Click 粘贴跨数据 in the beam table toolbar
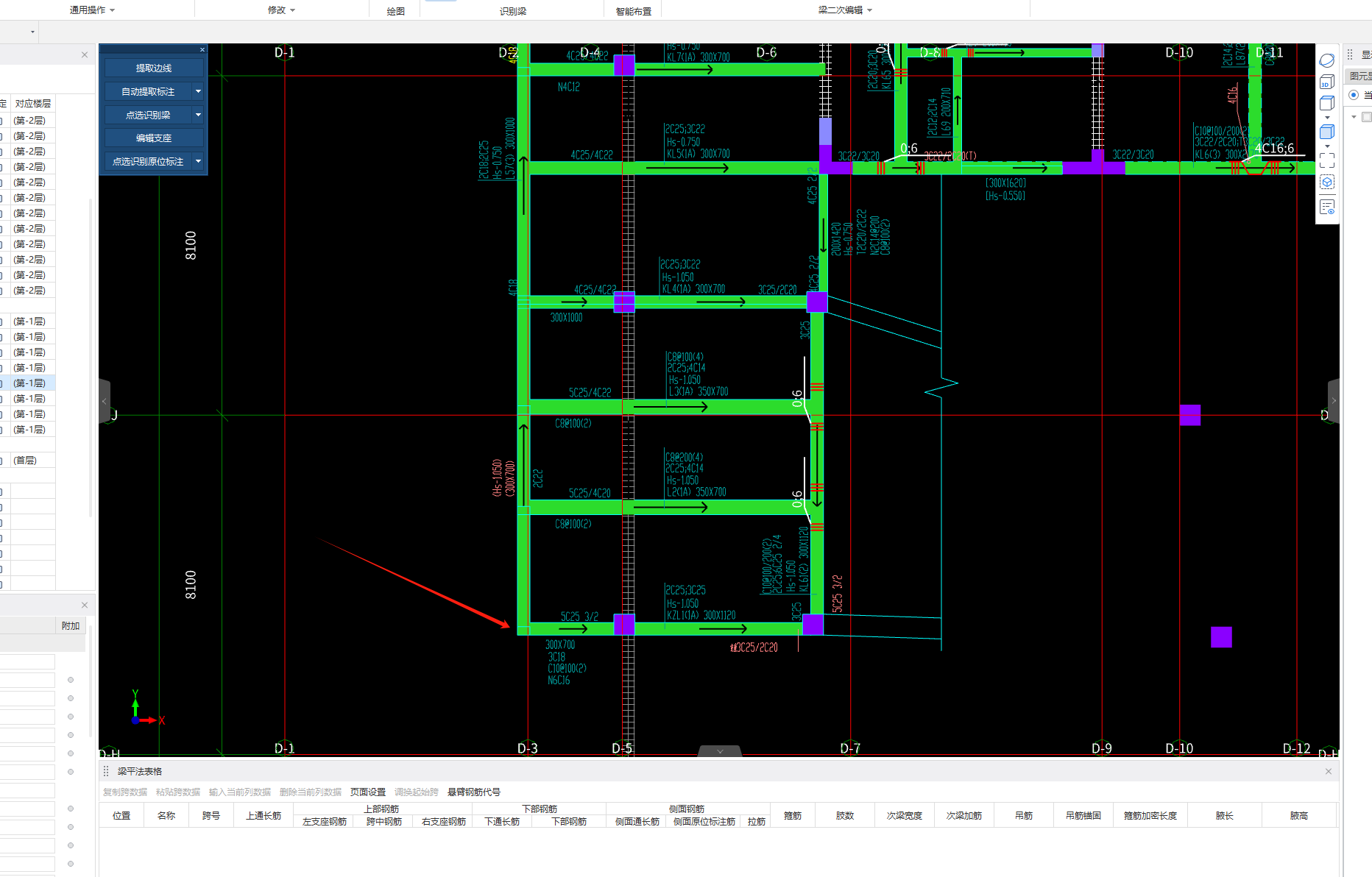This screenshot has height=877, width=1372. [178, 792]
